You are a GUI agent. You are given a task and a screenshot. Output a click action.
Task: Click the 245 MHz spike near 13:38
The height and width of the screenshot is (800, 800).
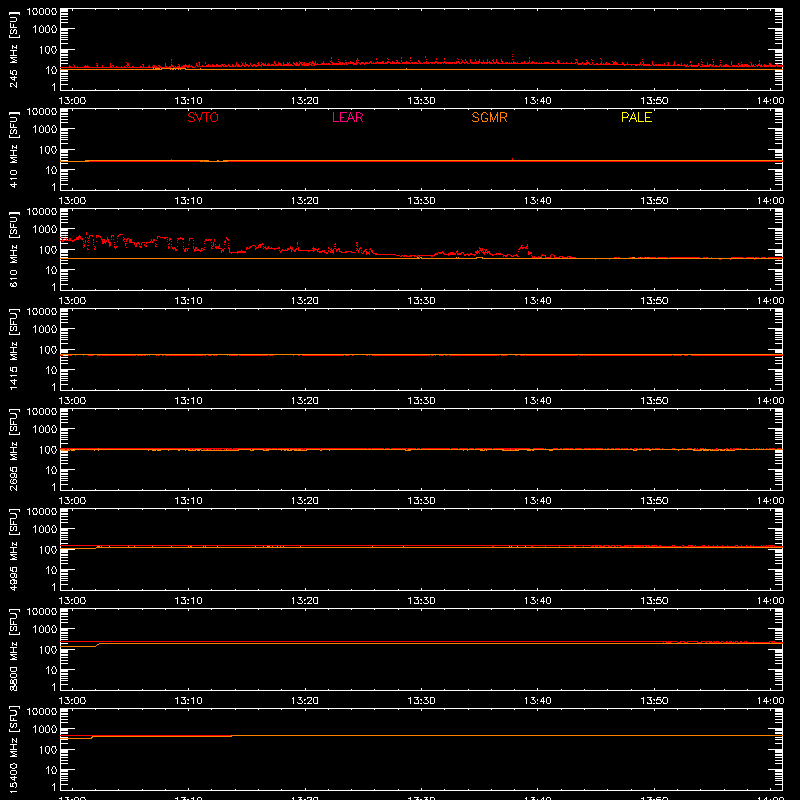[512, 57]
